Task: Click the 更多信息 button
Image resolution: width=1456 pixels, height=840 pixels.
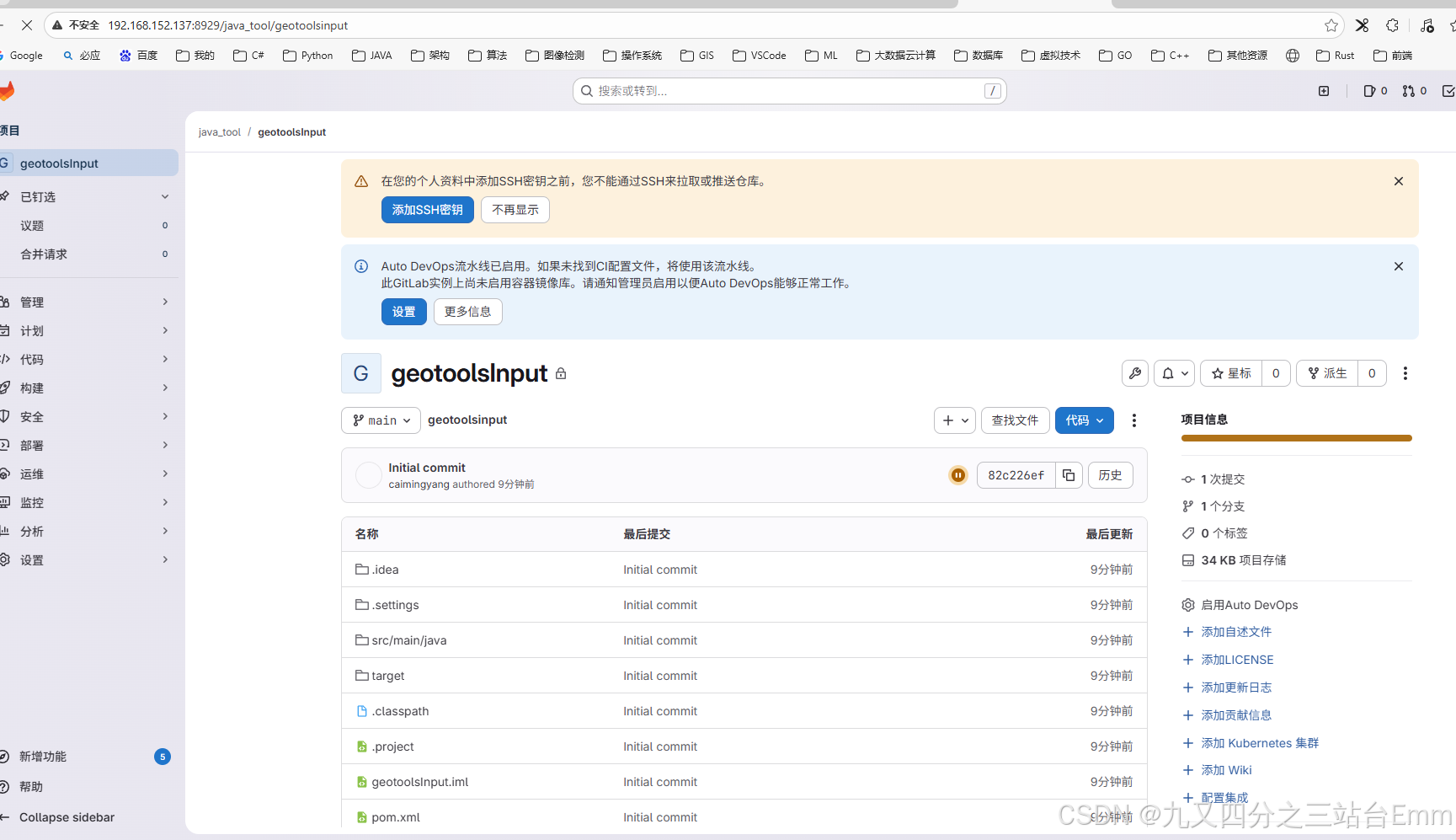Action: point(468,312)
